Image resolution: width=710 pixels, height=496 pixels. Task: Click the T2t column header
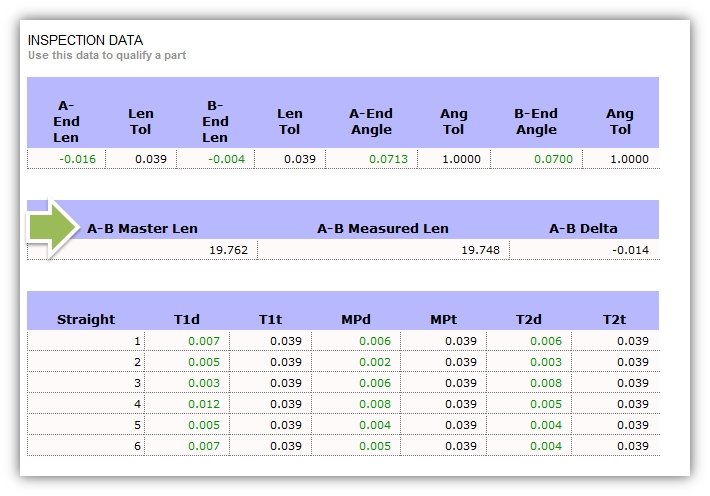pyautogui.click(x=615, y=320)
